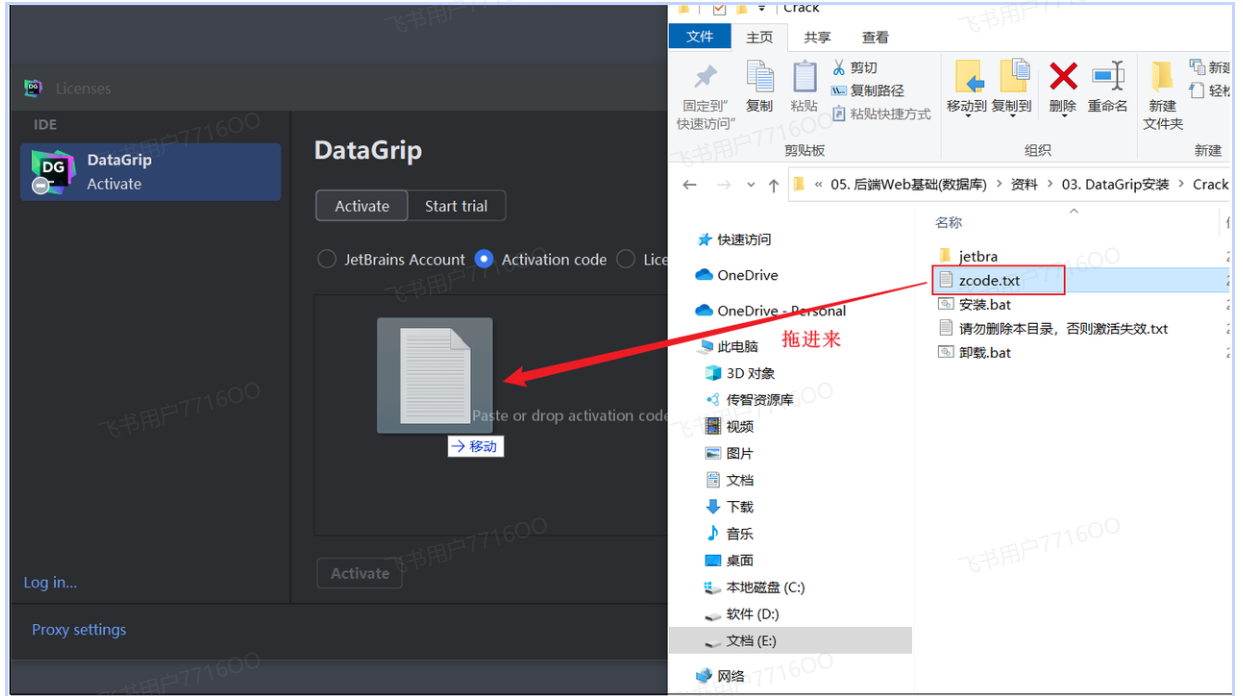Click the 名称 column header
Screen dimensions: 1243x696
(x=949, y=223)
